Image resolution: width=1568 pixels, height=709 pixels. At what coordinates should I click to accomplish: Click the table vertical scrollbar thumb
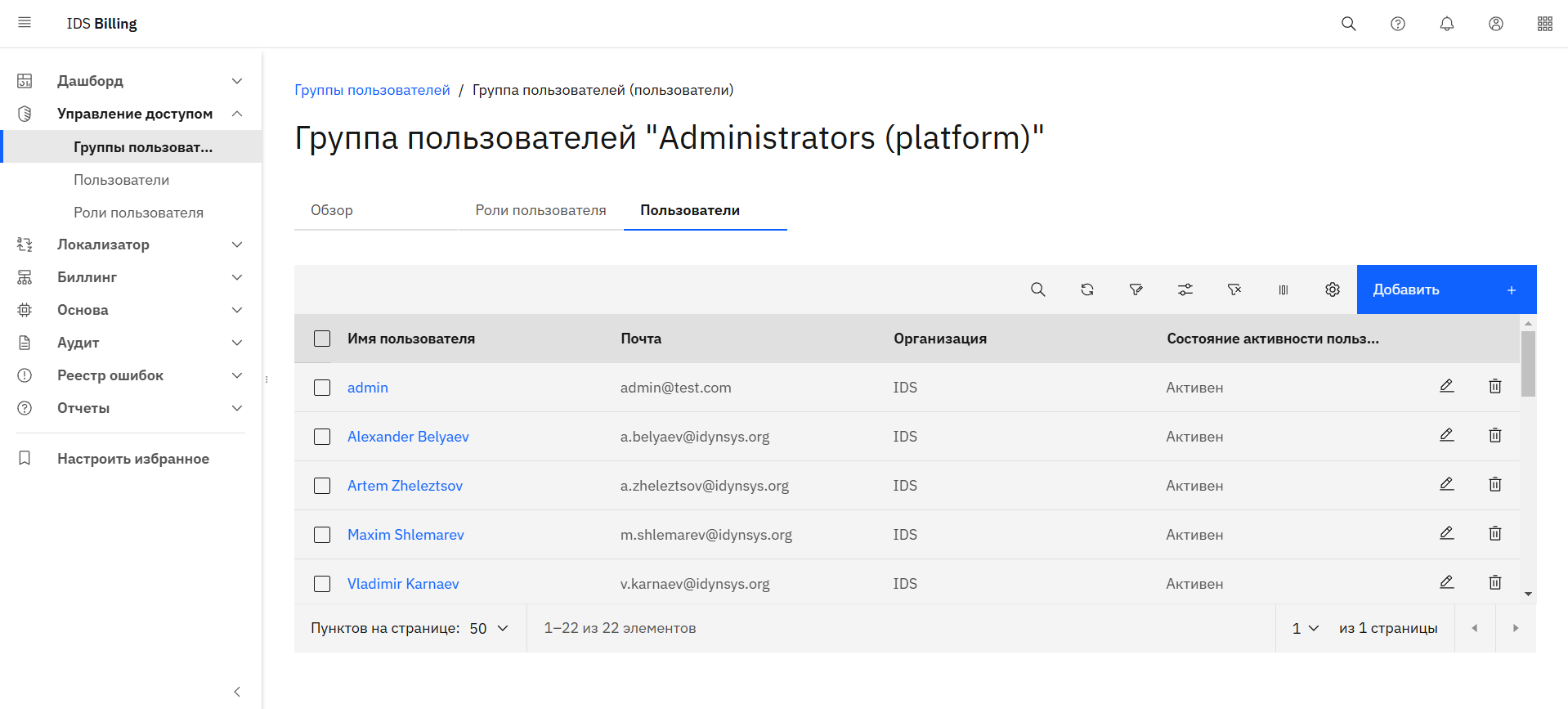tap(1528, 364)
